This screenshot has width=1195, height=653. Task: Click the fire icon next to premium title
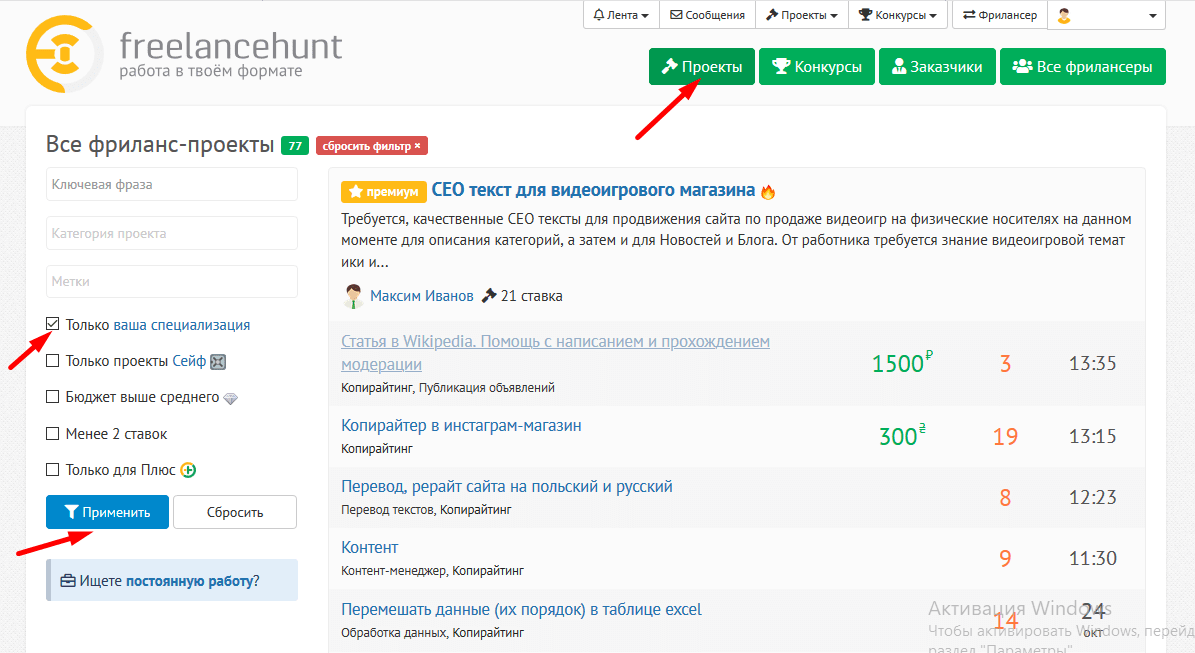768,191
